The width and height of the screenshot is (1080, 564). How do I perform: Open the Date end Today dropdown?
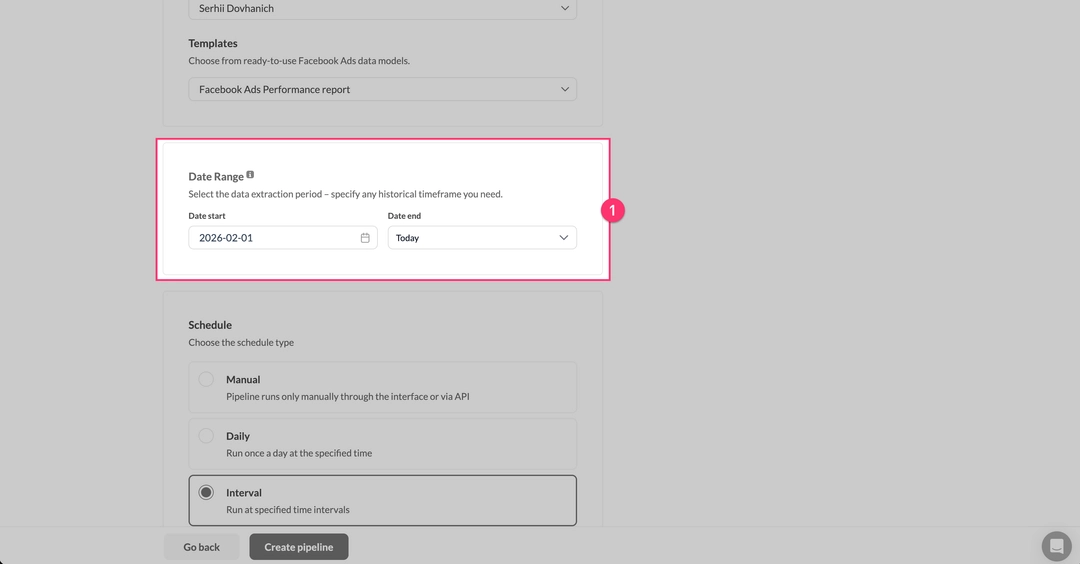(x=481, y=238)
